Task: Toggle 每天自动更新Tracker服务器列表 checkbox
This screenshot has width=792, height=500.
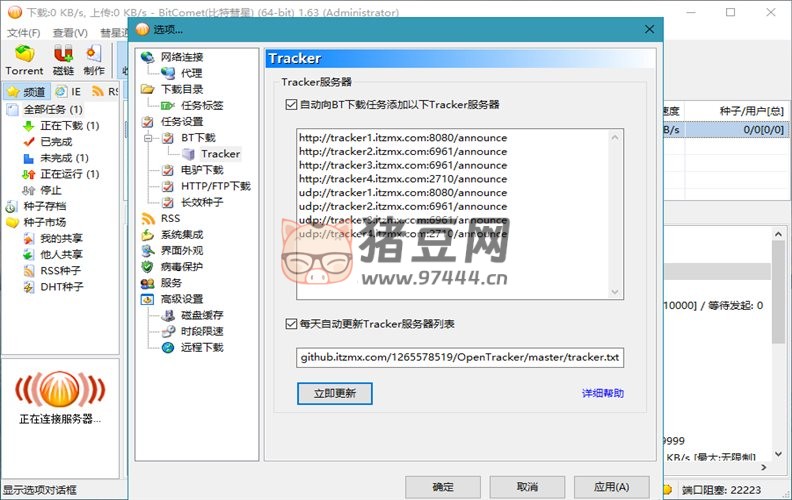Action: (292, 324)
